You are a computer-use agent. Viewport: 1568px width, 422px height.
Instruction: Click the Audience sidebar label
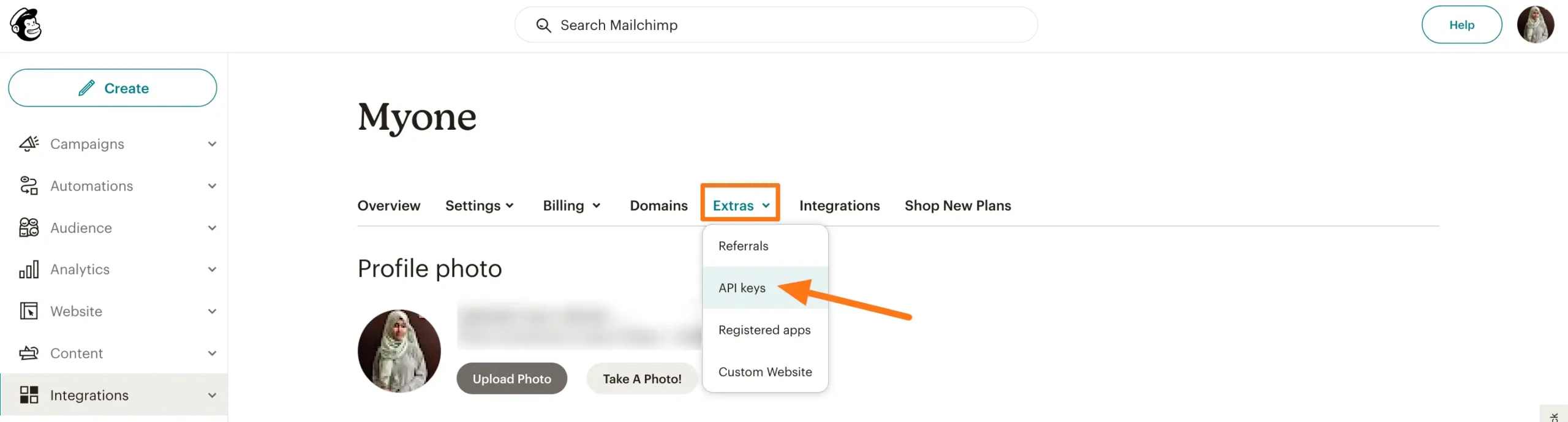[x=81, y=228]
